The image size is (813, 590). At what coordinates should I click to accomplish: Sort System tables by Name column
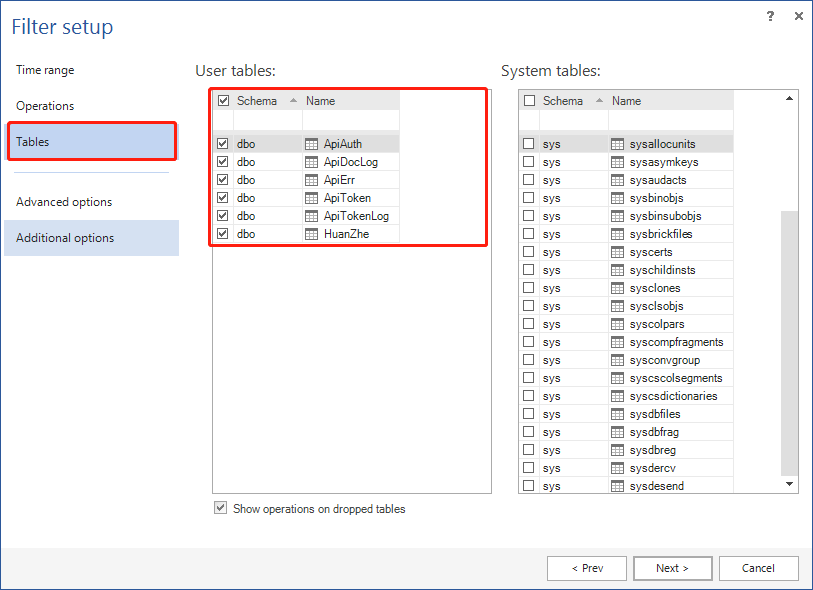point(671,101)
